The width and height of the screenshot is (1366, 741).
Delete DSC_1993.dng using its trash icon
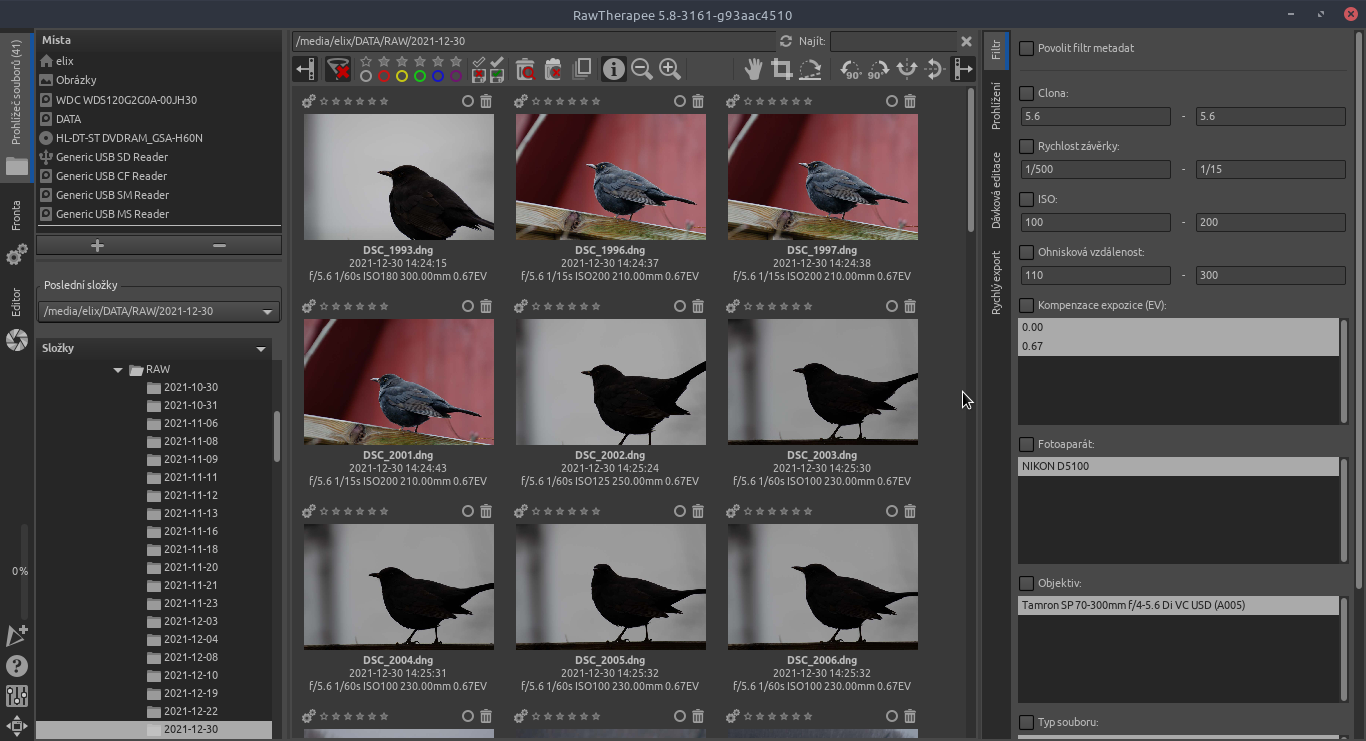coord(486,101)
